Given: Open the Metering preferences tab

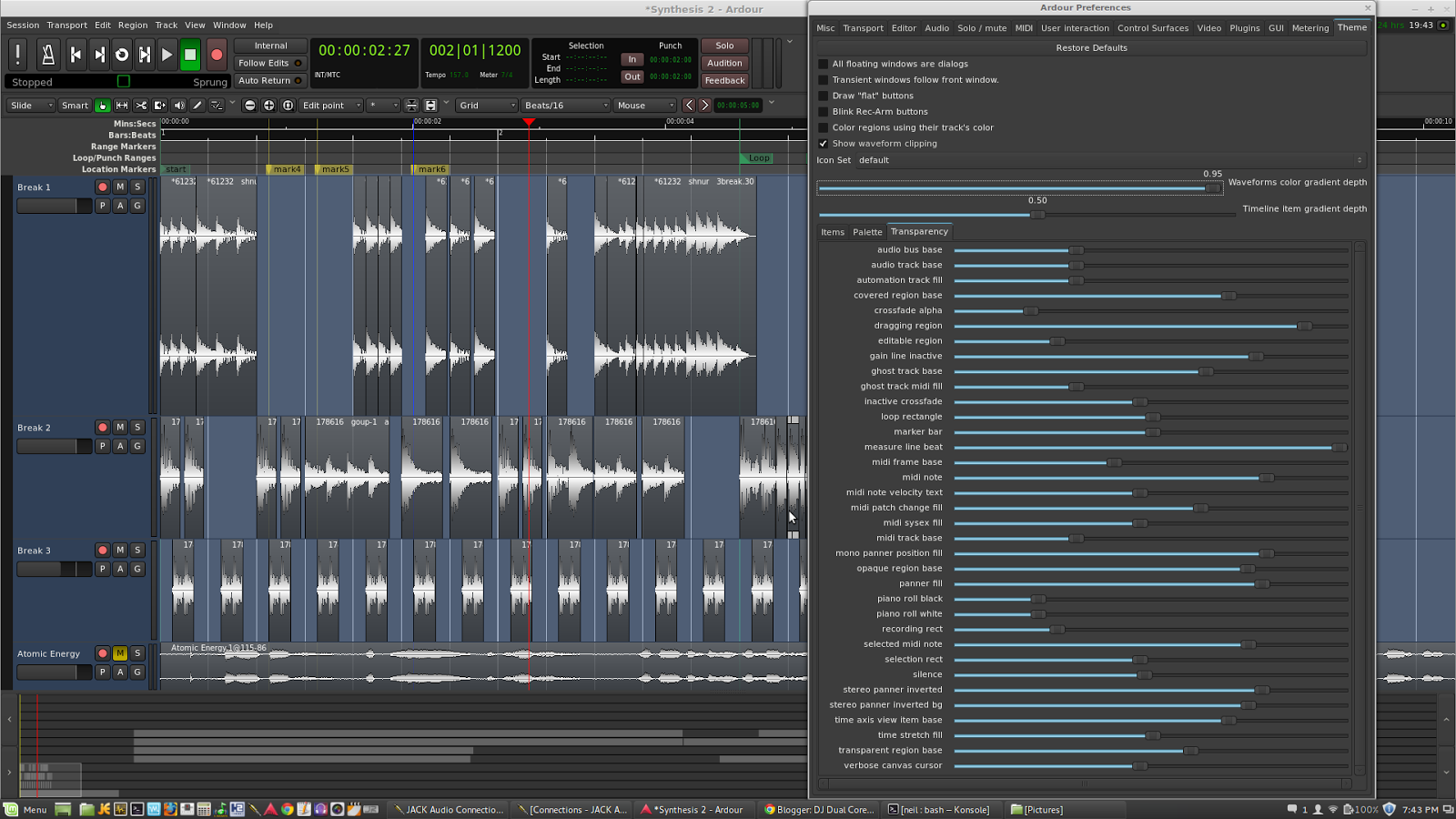Looking at the screenshot, I should (x=1310, y=28).
